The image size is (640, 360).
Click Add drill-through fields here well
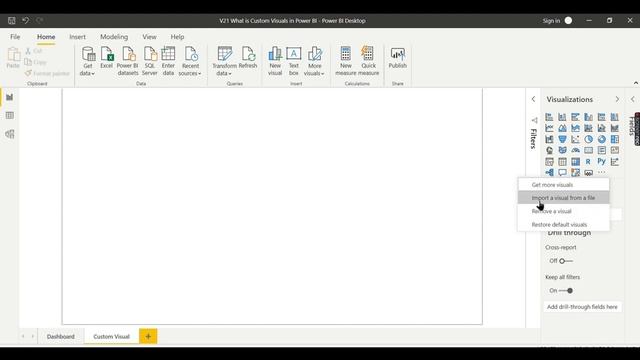point(582,307)
